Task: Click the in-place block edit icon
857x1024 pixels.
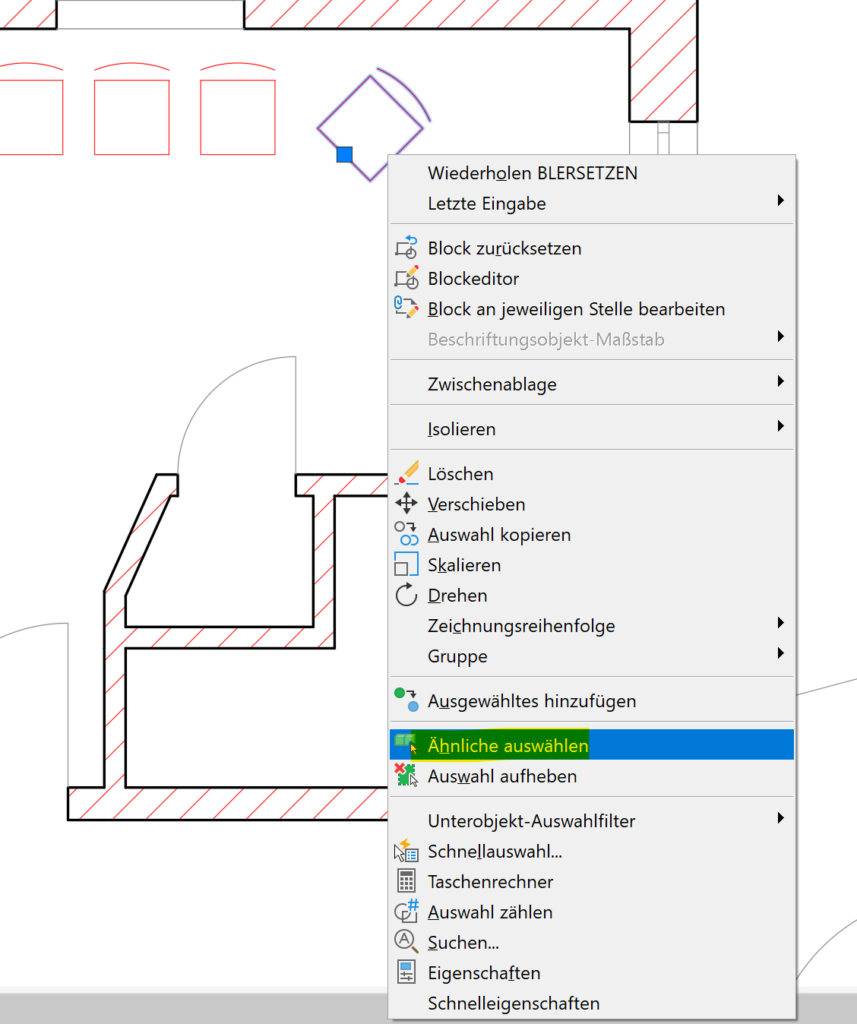Action: 406,308
